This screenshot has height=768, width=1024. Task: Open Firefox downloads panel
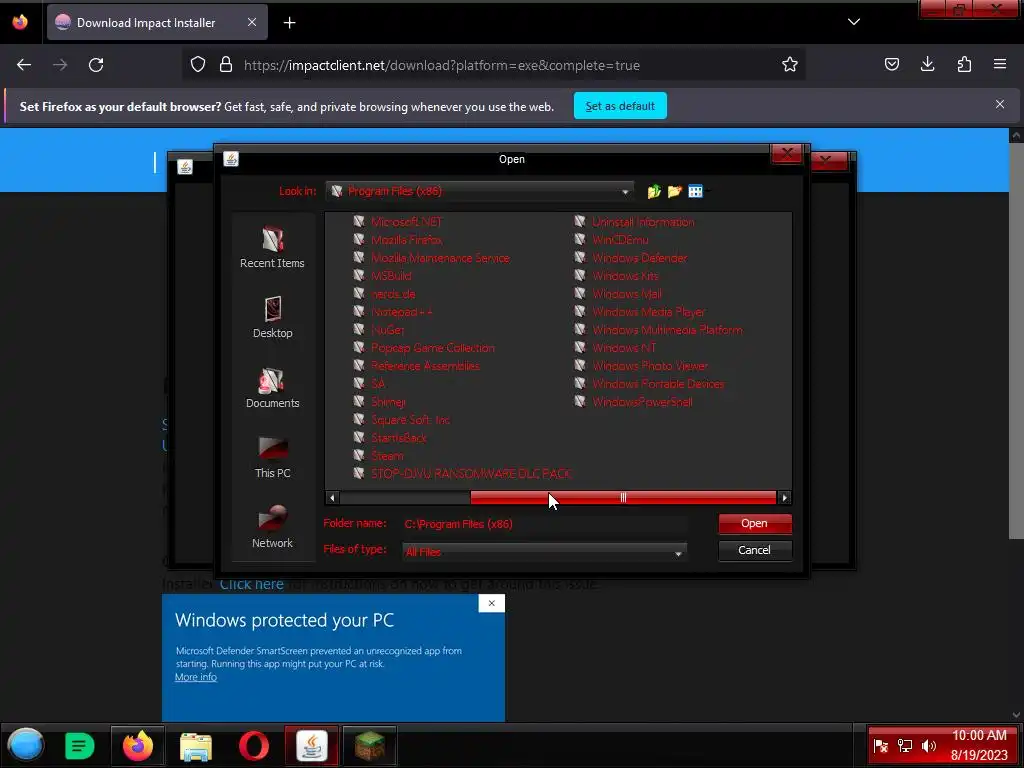point(927,64)
